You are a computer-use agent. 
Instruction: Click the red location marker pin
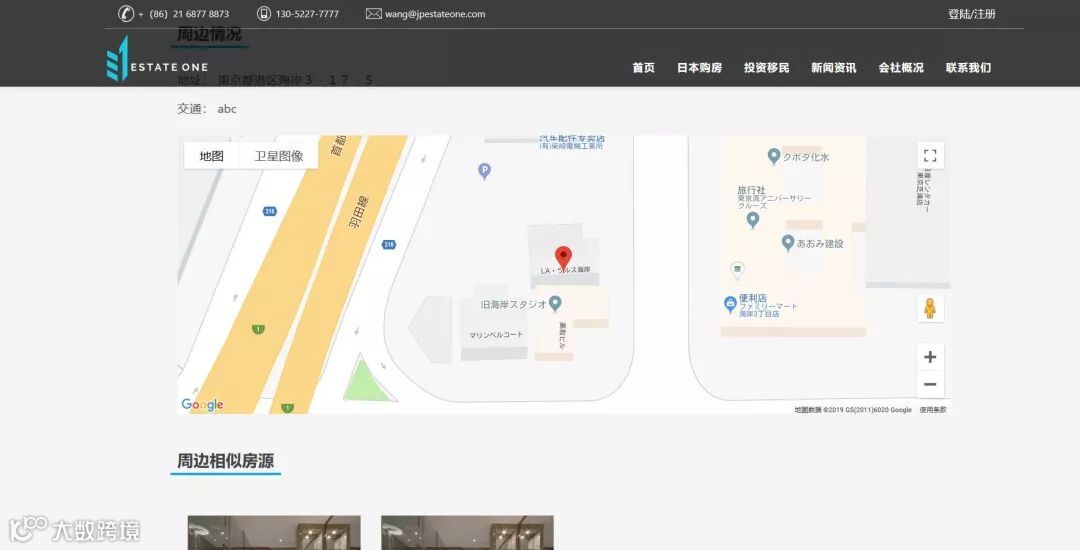pyautogui.click(x=563, y=258)
